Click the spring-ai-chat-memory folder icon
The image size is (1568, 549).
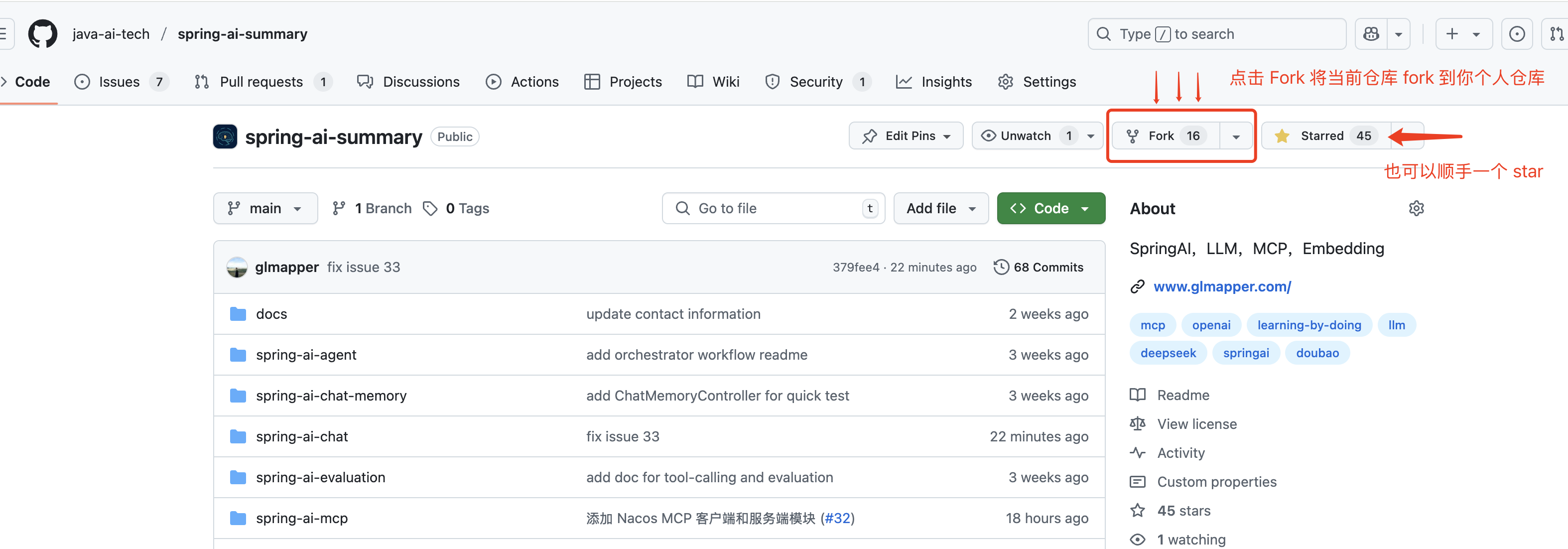pos(238,396)
